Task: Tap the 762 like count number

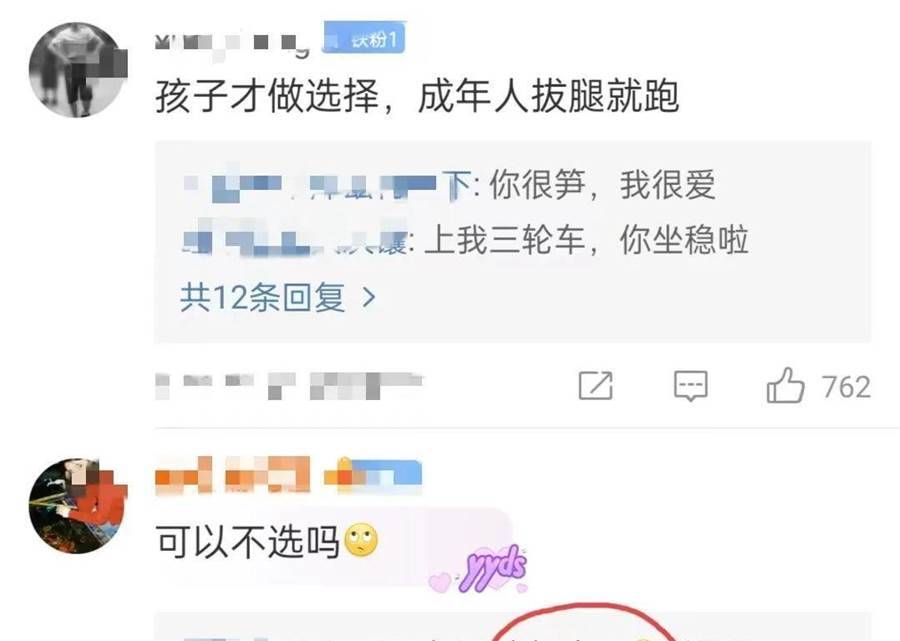Action: pyautogui.click(x=846, y=387)
